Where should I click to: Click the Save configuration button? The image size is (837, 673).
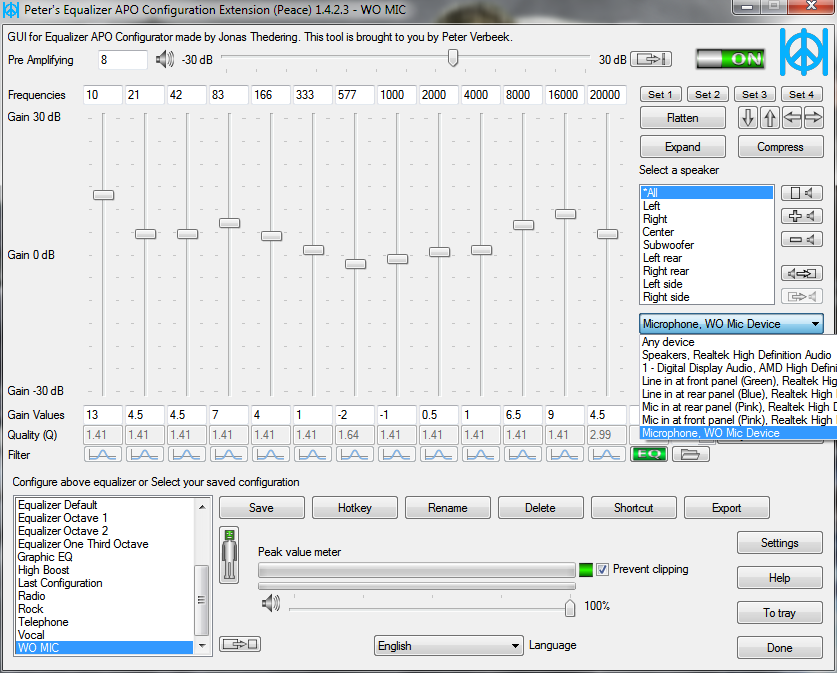pyautogui.click(x=261, y=508)
